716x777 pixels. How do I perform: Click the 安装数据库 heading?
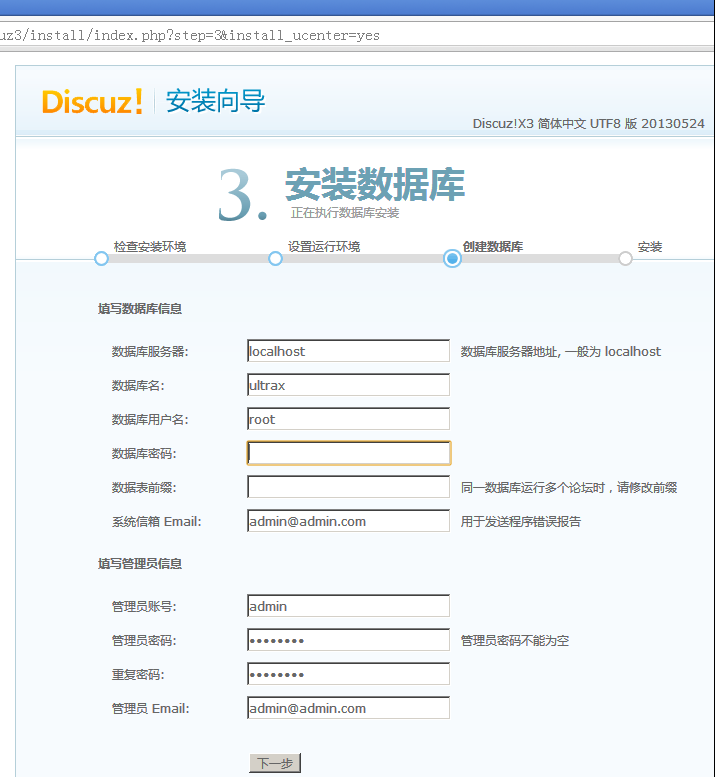(x=375, y=184)
